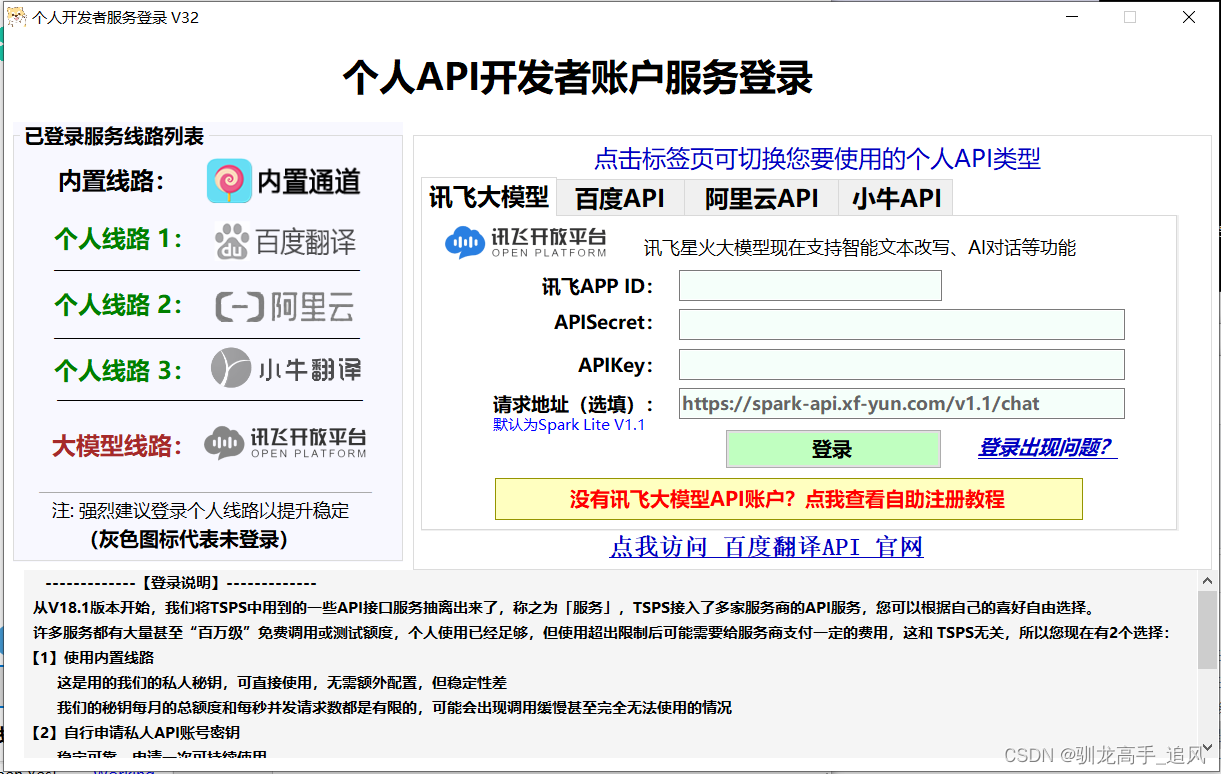Switch to the 百度API tab

coord(620,198)
